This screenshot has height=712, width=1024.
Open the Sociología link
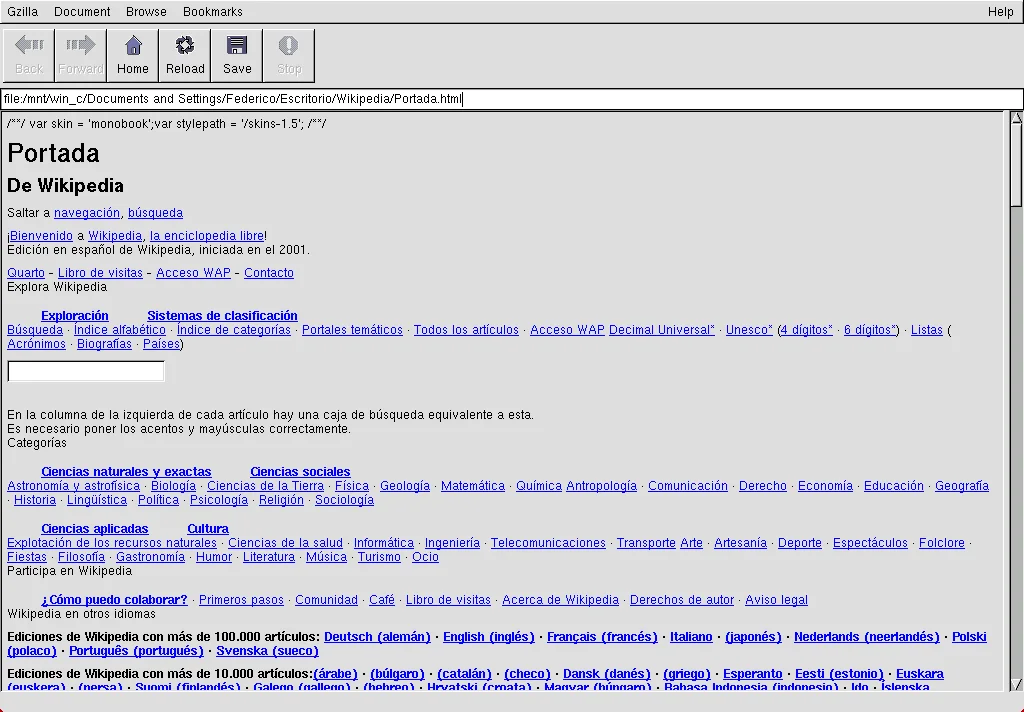click(345, 500)
